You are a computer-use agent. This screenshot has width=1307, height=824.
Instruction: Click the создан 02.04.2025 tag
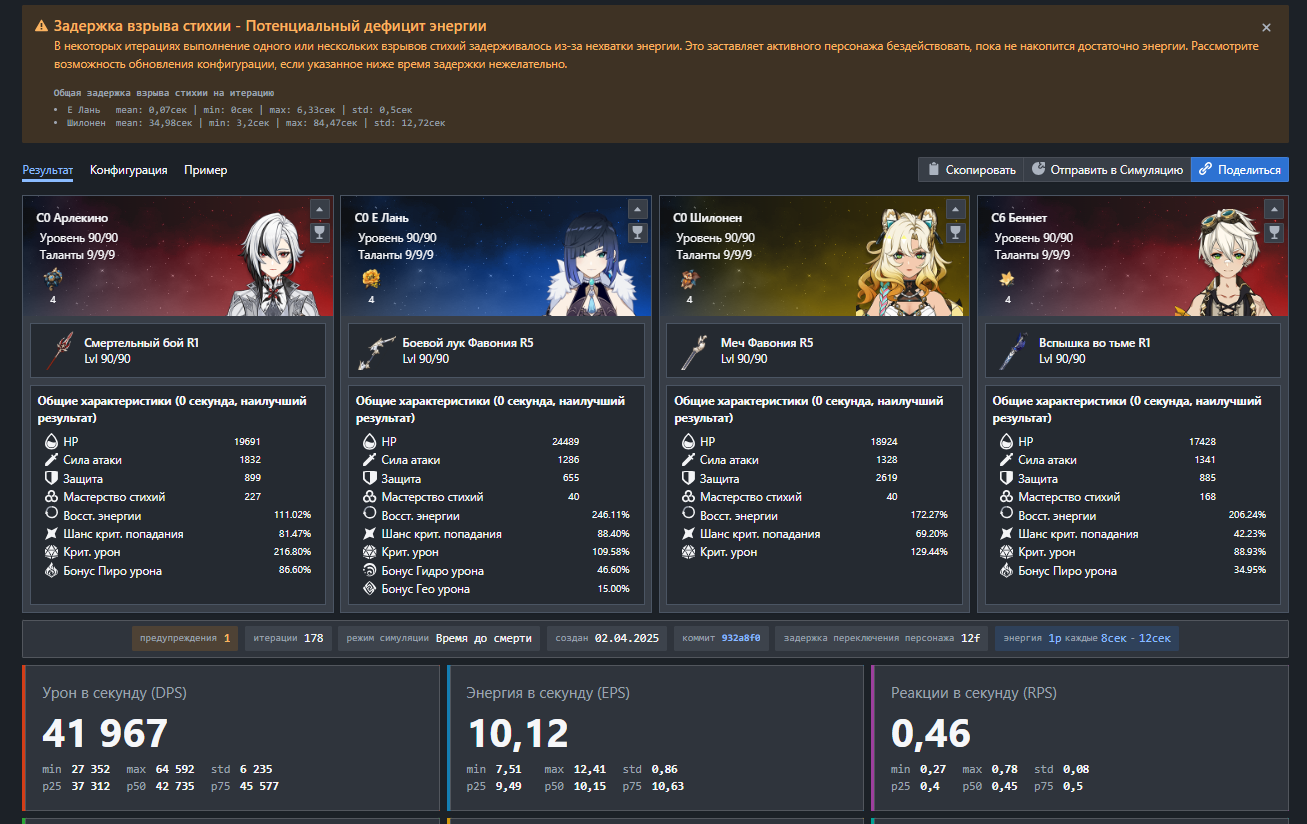(607, 638)
